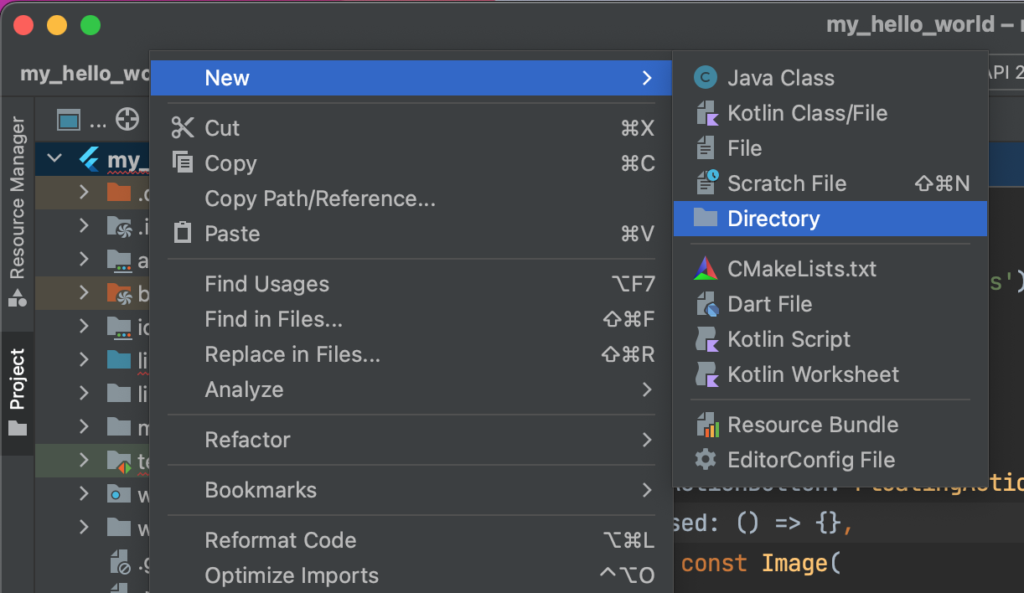Run Reformat Code from the context menu
The image size is (1024, 593).
point(411,541)
